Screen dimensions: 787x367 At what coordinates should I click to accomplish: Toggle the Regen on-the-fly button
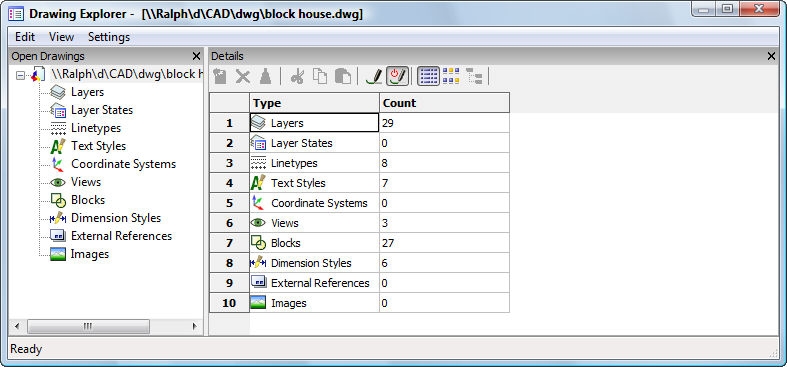click(398, 76)
